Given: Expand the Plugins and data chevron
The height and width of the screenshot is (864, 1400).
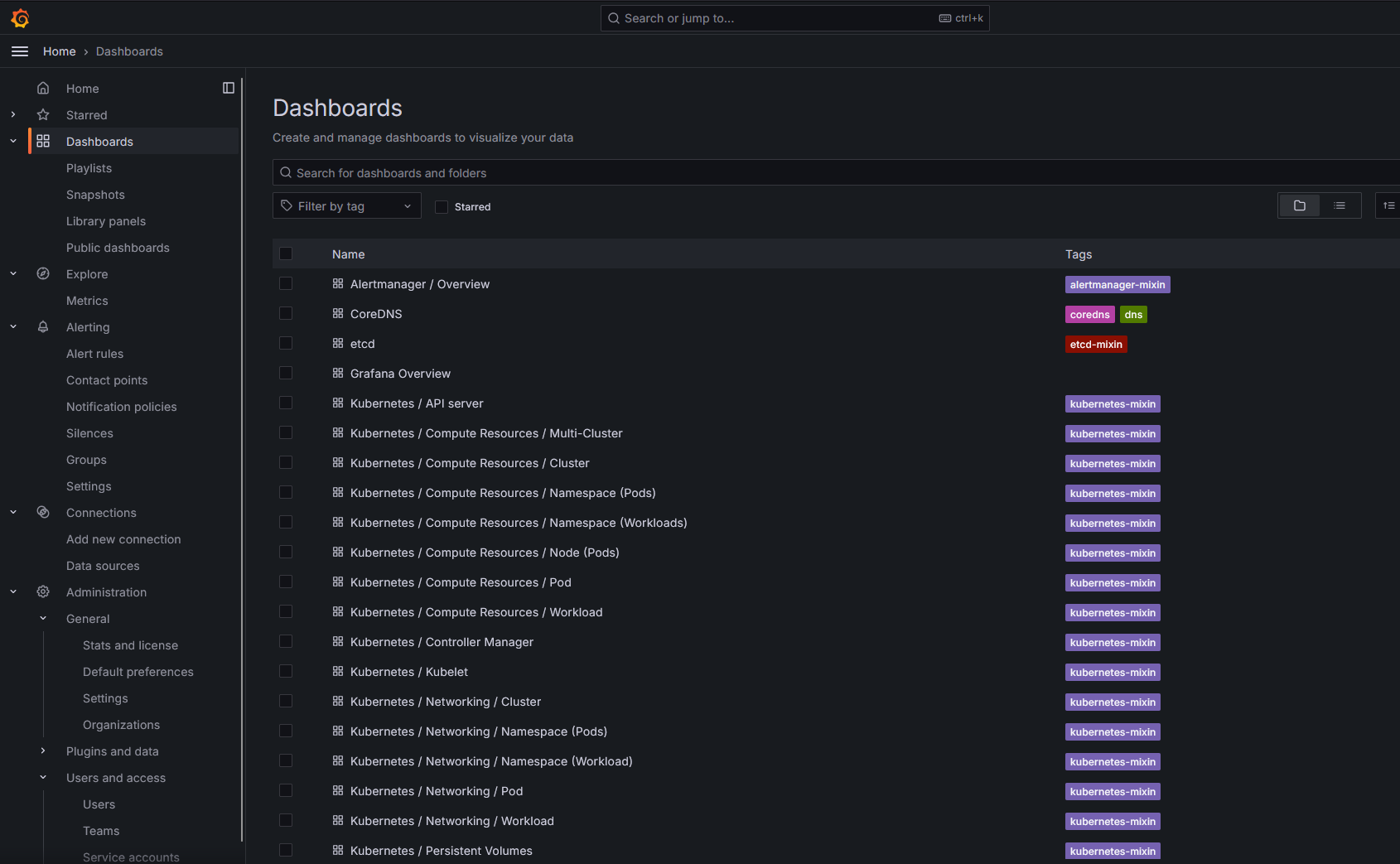Looking at the screenshot, I should tap(43, 751).
